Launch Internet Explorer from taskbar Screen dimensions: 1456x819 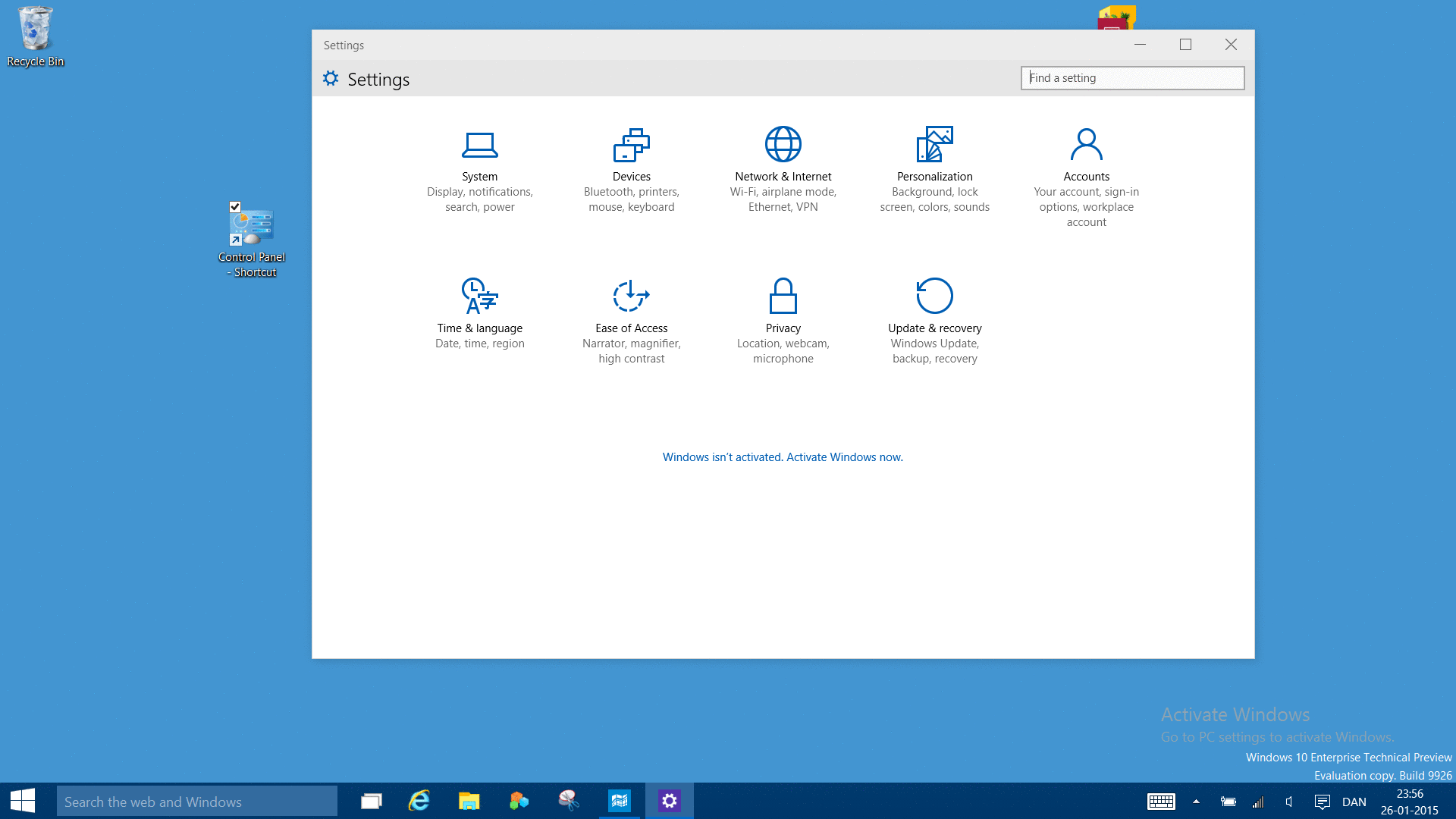coord(419,802)
